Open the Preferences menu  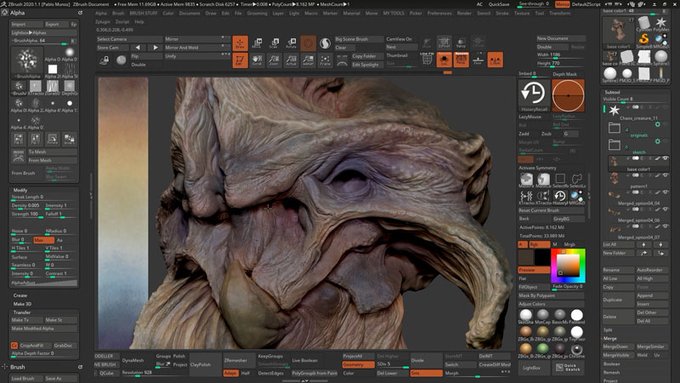[x=439, y=13]
